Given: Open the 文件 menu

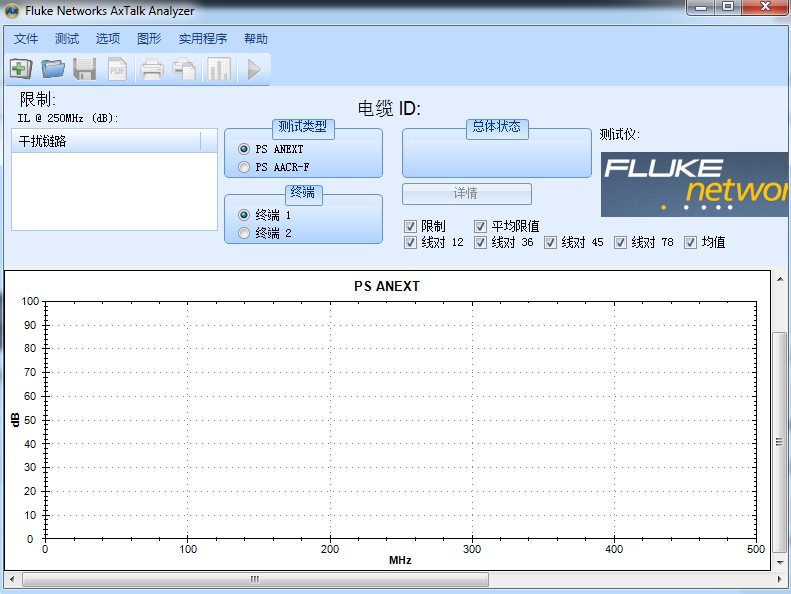Looking at the screenshot, I should coord(26,39).
